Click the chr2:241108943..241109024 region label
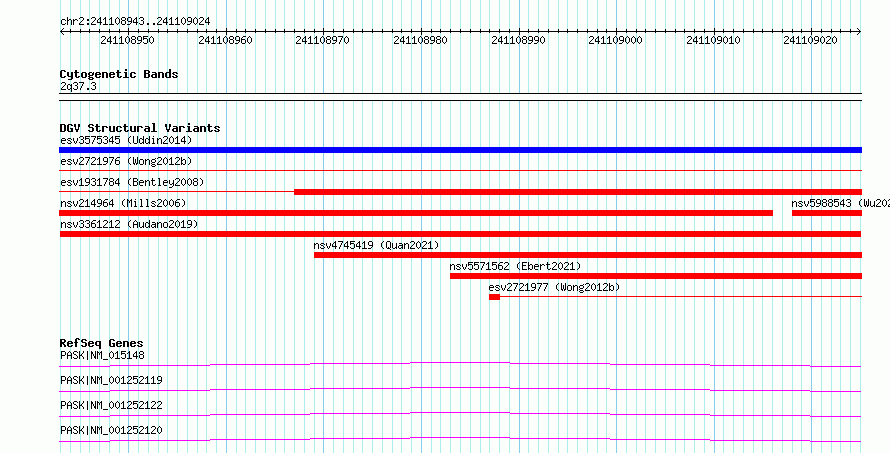890x453 pixels. (x=135, y=21)
